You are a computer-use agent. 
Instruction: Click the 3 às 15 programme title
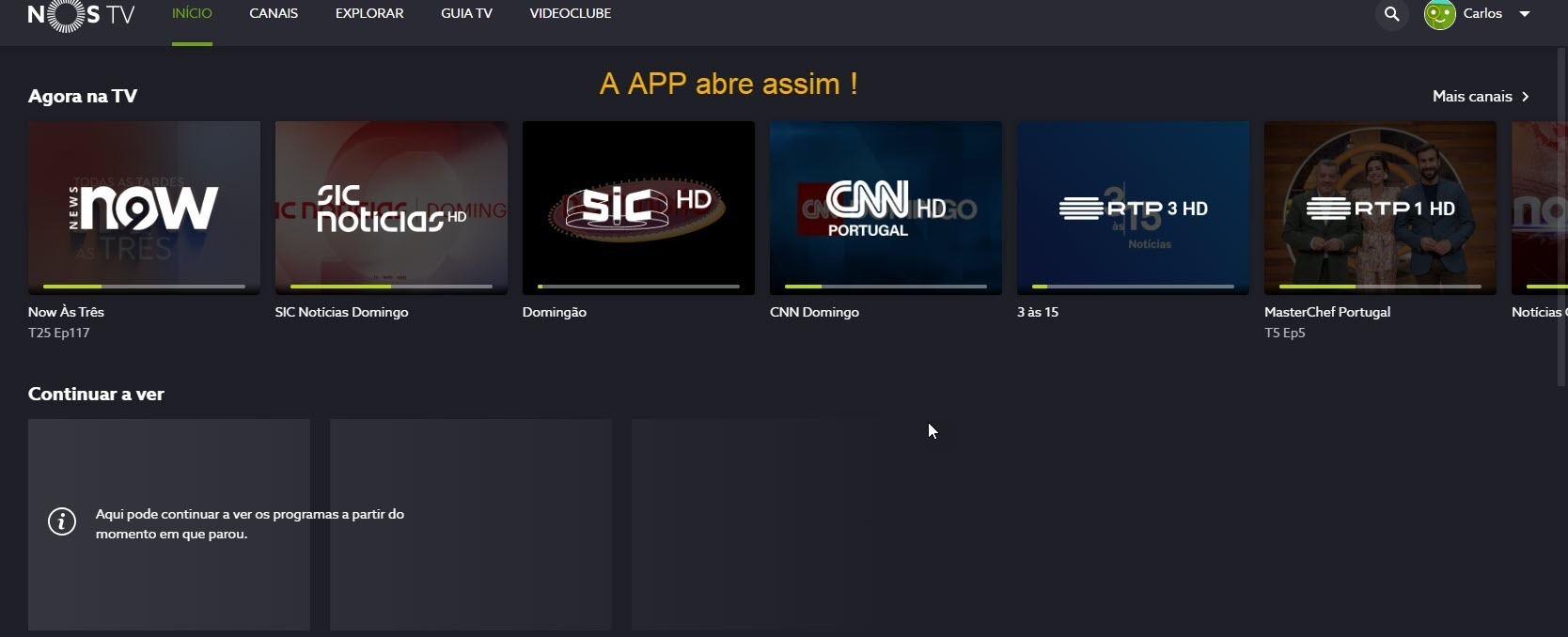tap(1038, 312)
